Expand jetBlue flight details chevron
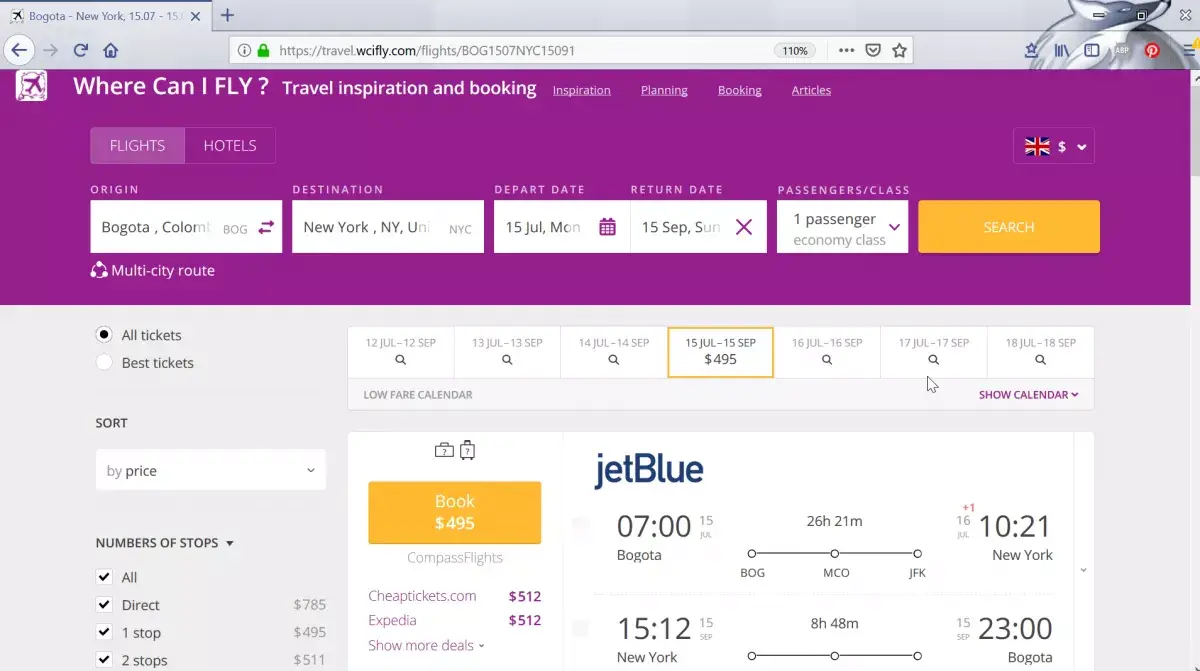This screenshot has width=1200, height=671. [1083, 570]
